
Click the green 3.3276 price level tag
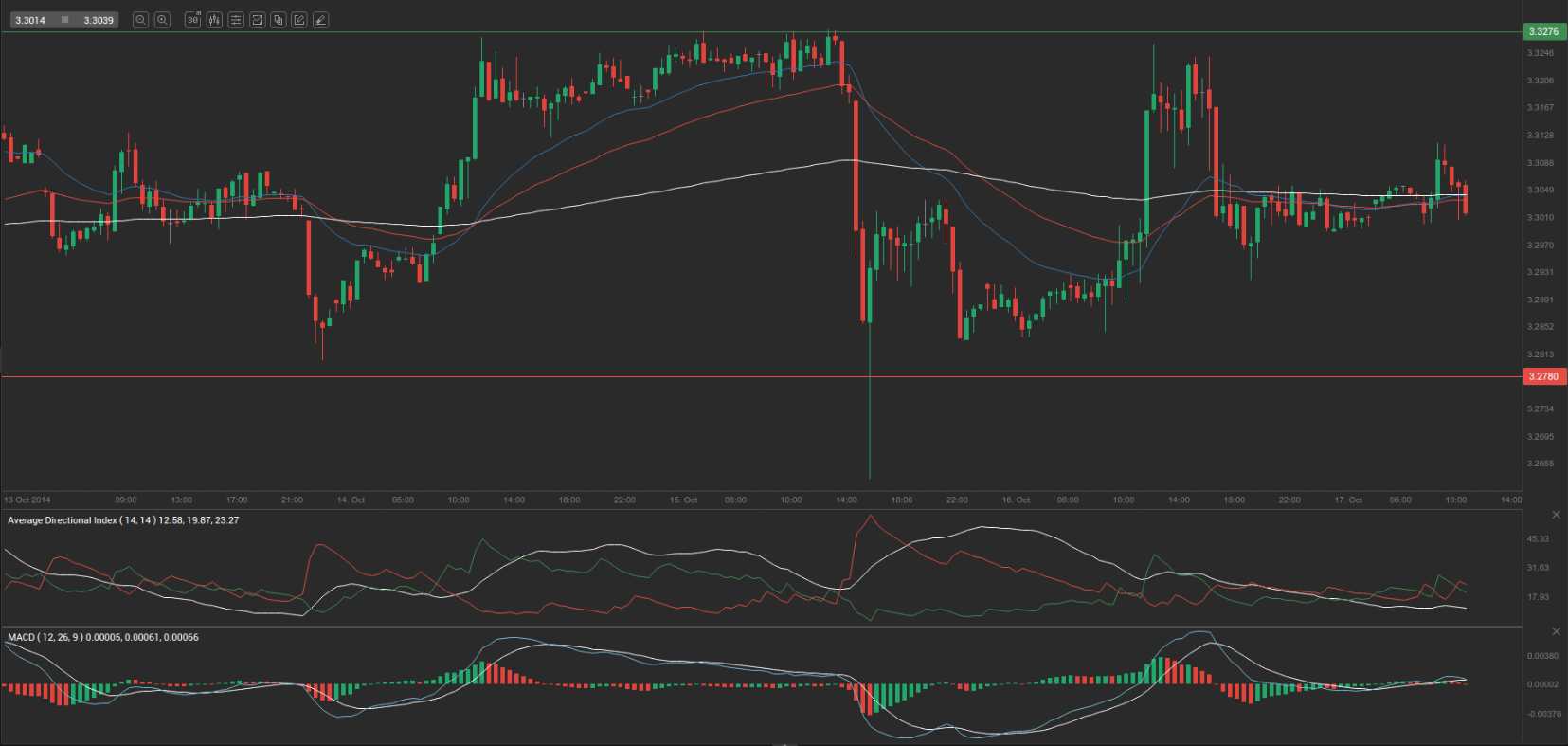pyautogui.click(x=1543, y=31)
